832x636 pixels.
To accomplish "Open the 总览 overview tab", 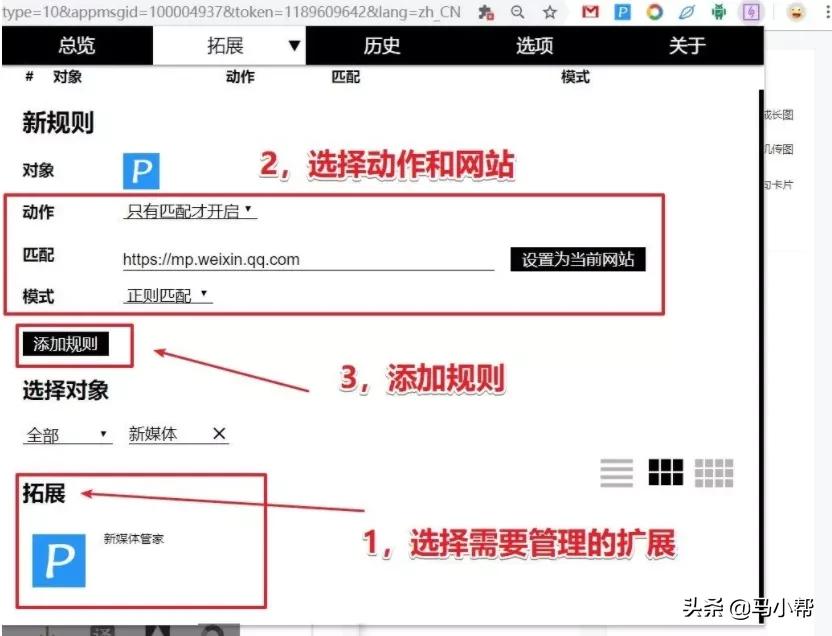I will click(x=77, y=46).
